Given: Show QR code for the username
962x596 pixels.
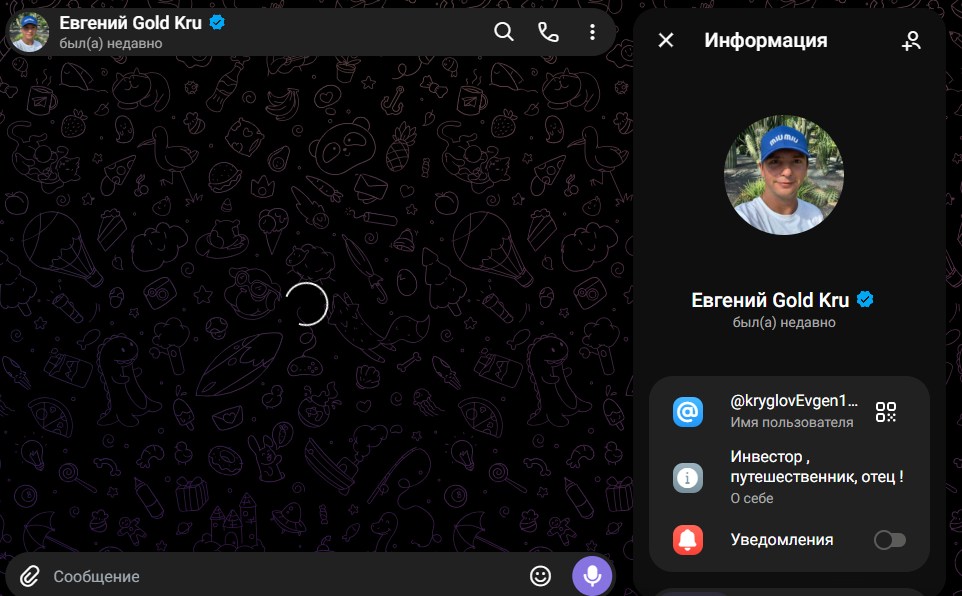Looking at the screenshot, I should pyautogui.click(x=886, y=412).
